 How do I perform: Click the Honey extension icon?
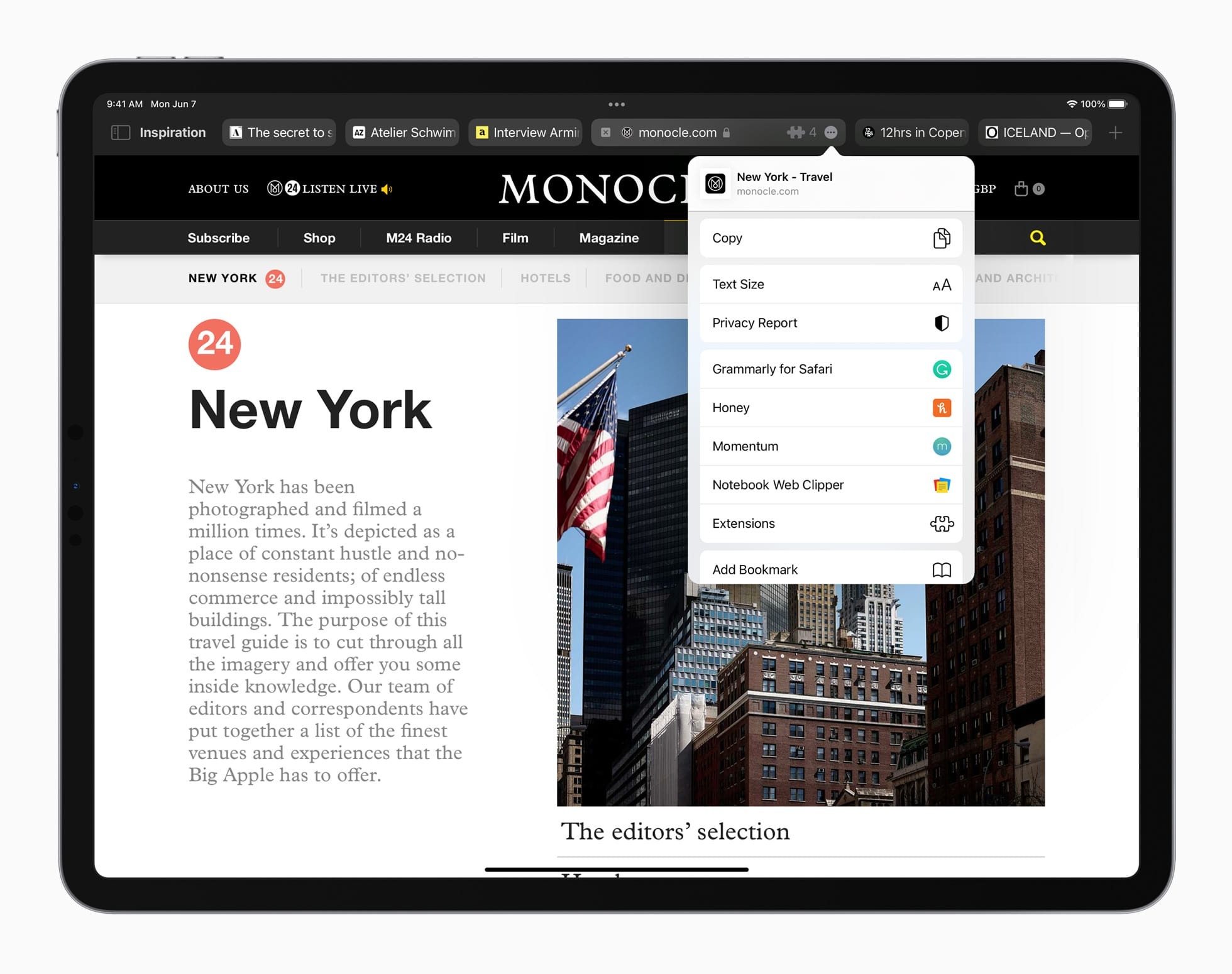pyautogui.click(x=940, y=407)
